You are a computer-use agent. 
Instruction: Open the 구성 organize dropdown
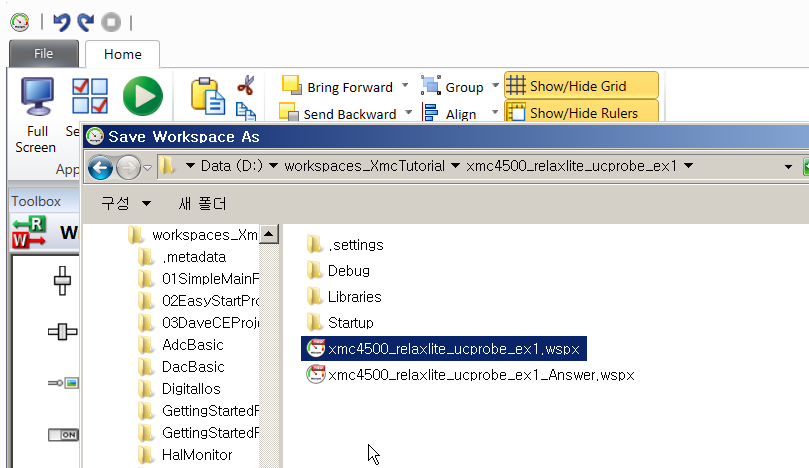point(126,203)
